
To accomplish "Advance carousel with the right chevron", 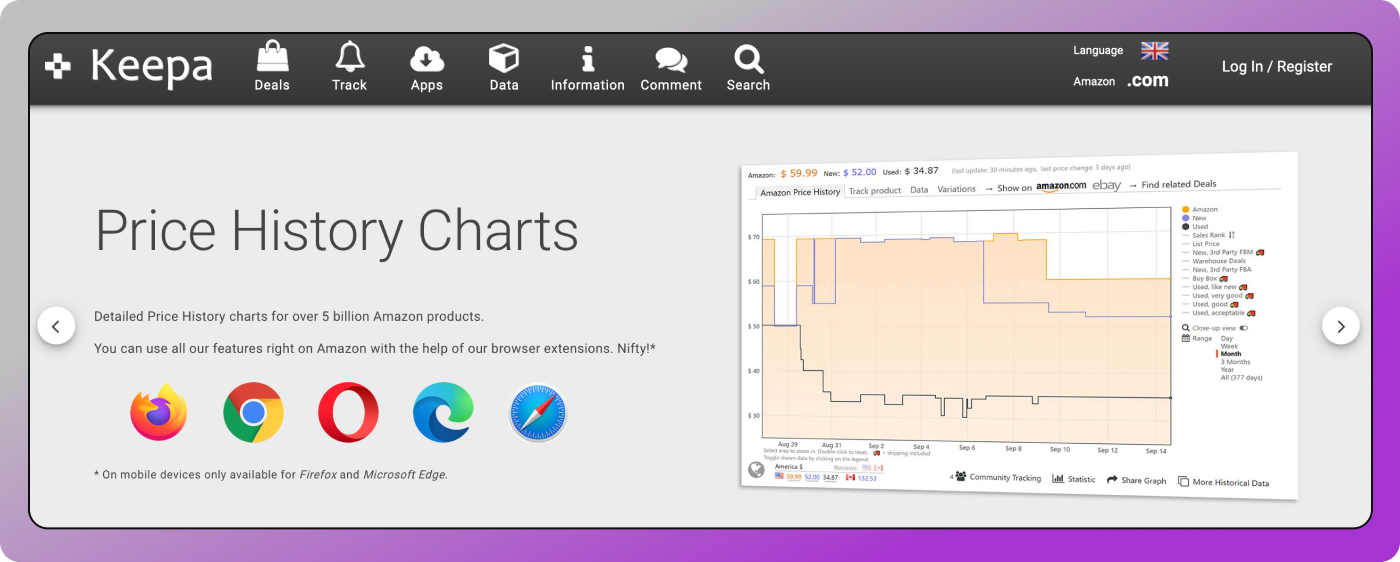I will tap(1340, 326).
